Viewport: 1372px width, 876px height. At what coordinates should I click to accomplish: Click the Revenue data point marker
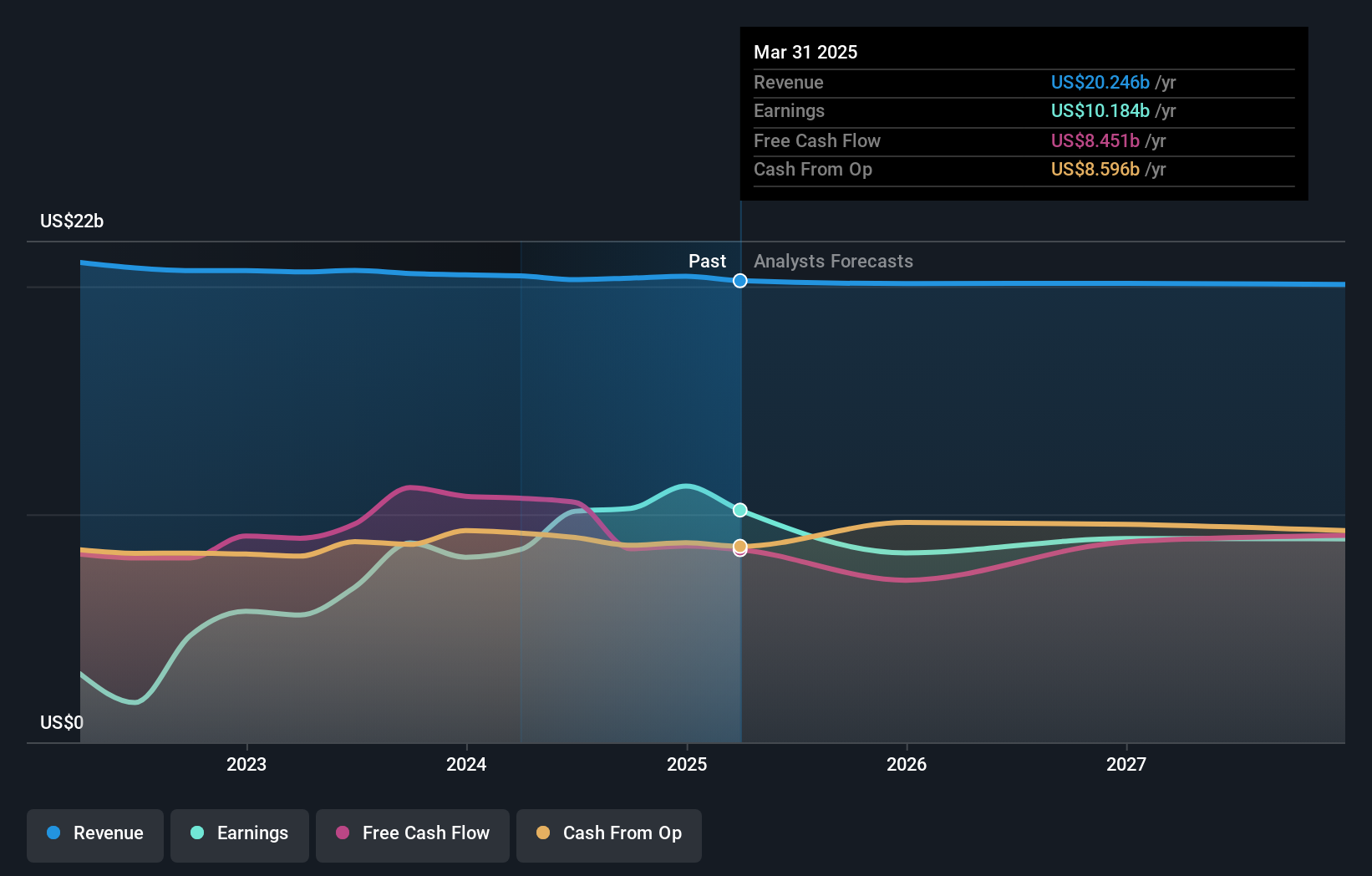[x=740, y=281]
